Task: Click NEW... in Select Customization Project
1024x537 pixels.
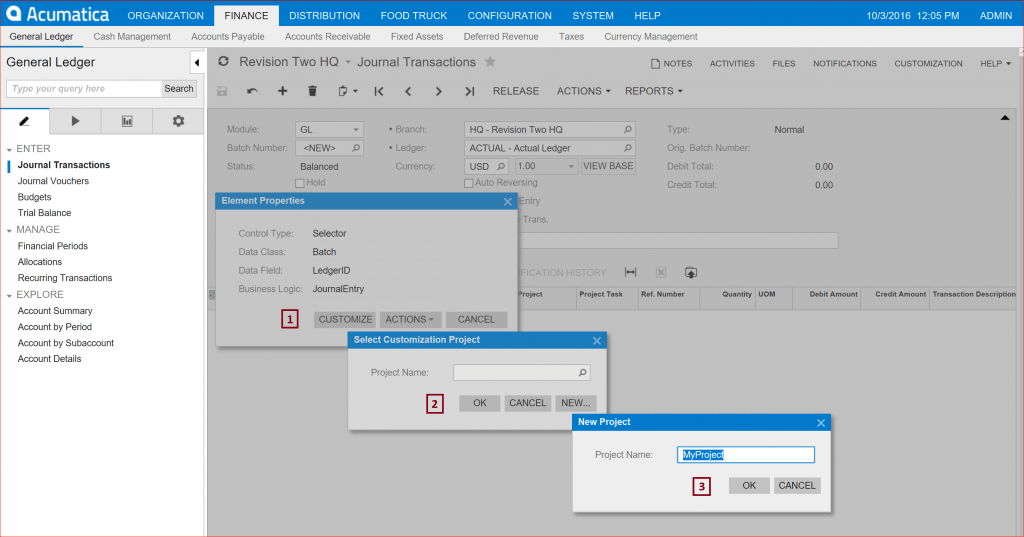Action: pyautogui.click(x=575, y=403)
